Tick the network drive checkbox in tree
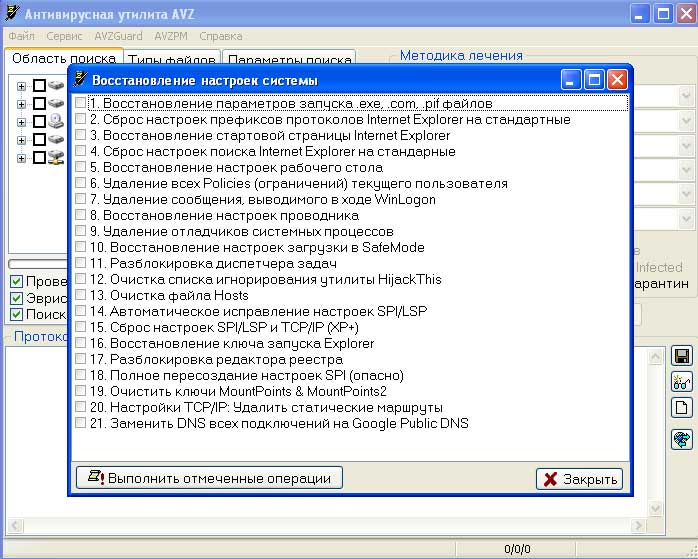 (39, 157)
